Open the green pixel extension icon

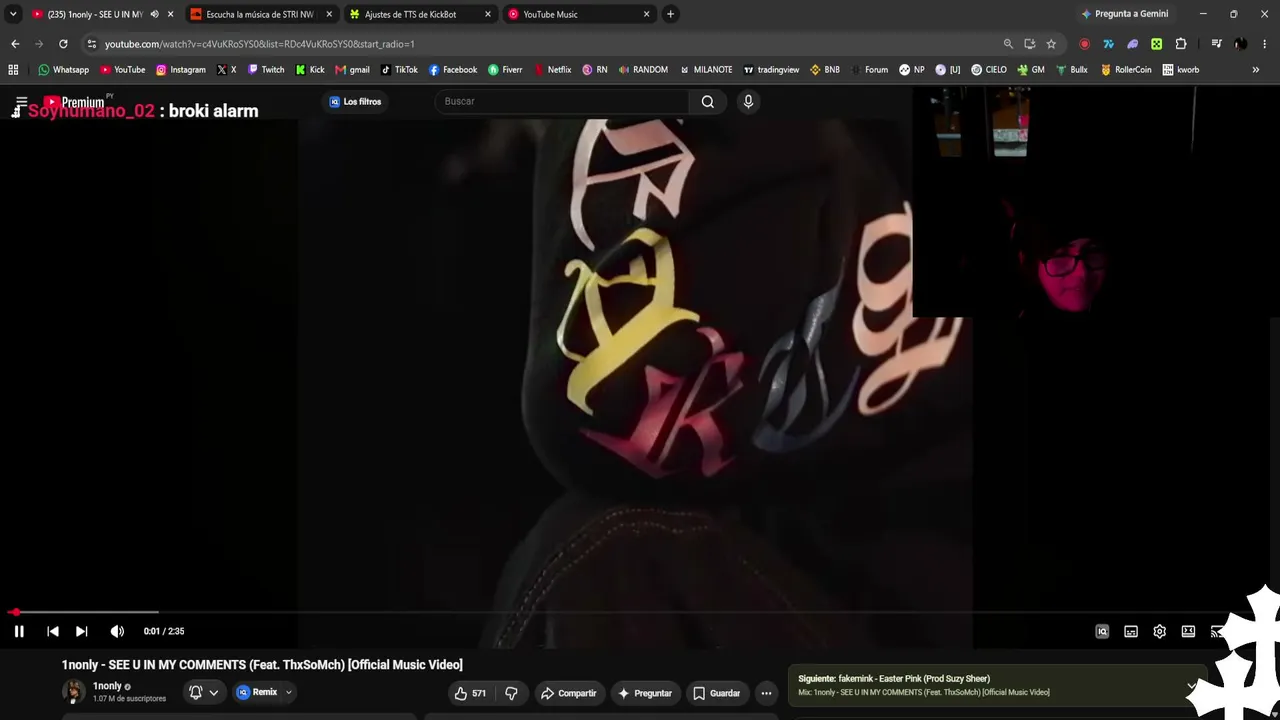click(1157, 44)
